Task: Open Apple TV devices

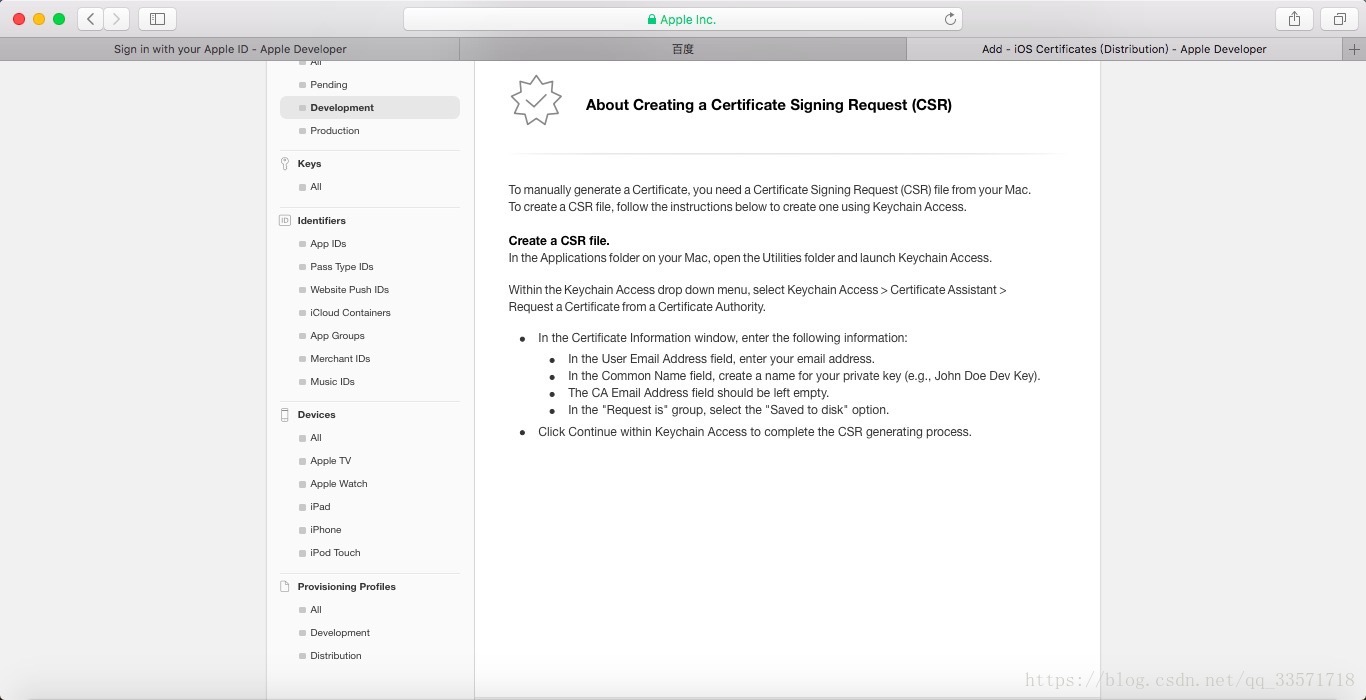Action: (x=330, y=461)
